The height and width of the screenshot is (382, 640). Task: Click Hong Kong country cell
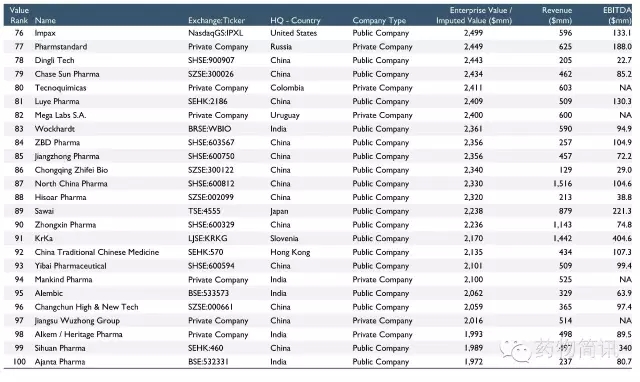(290, 252)
